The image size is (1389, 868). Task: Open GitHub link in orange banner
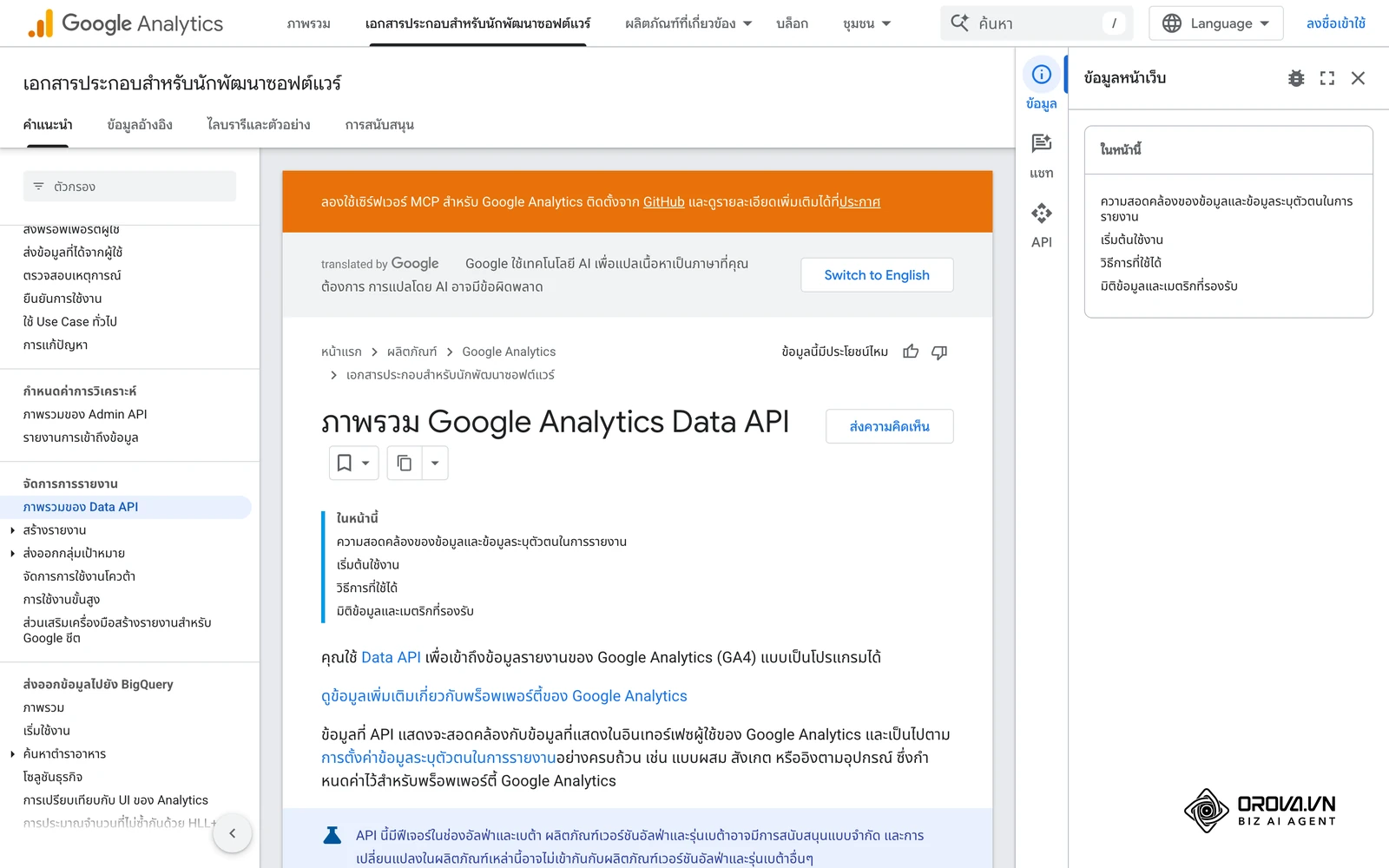(664, 201)
